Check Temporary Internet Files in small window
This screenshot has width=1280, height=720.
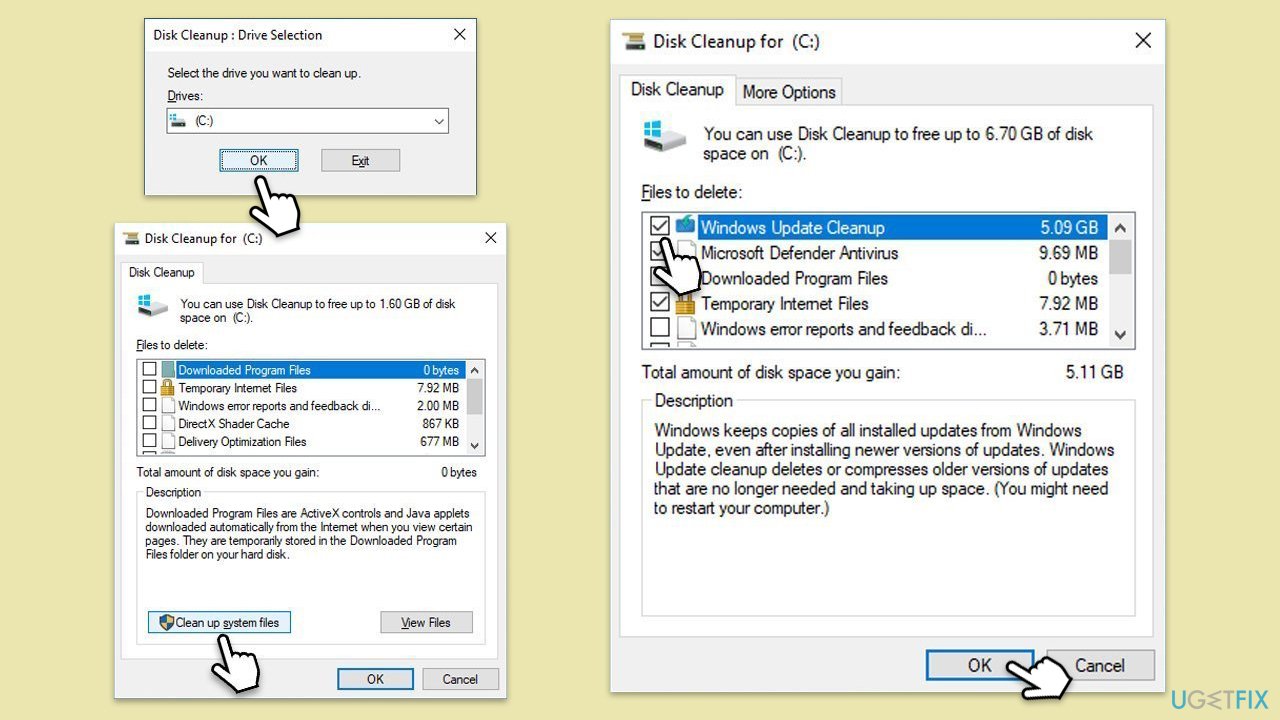(x=149, y=388)
